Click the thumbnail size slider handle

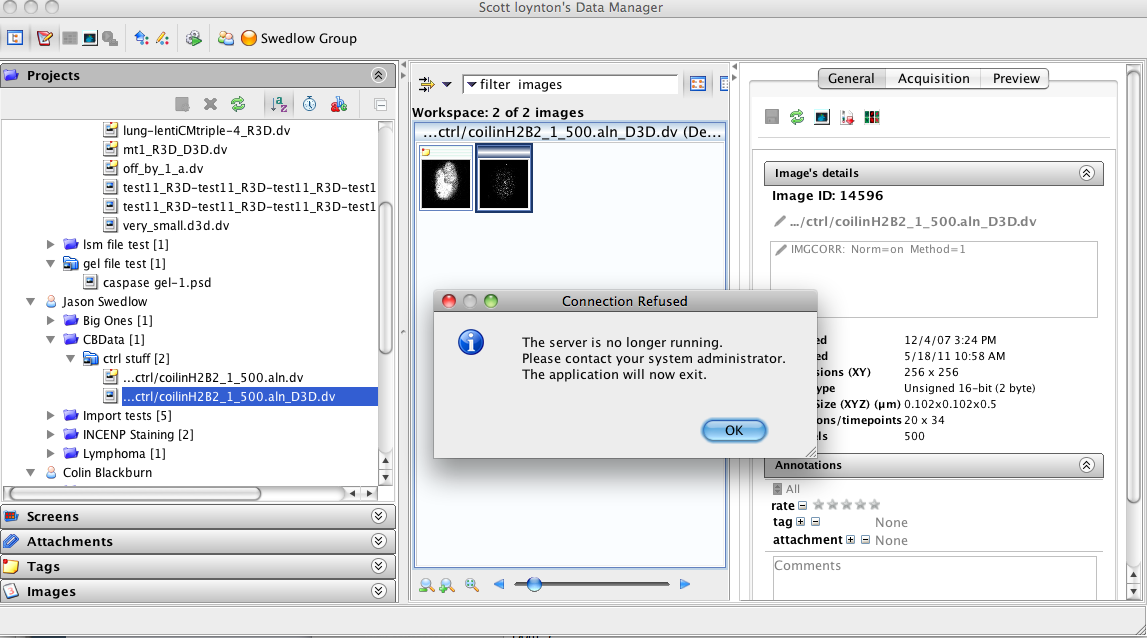(x=534, y=584)
